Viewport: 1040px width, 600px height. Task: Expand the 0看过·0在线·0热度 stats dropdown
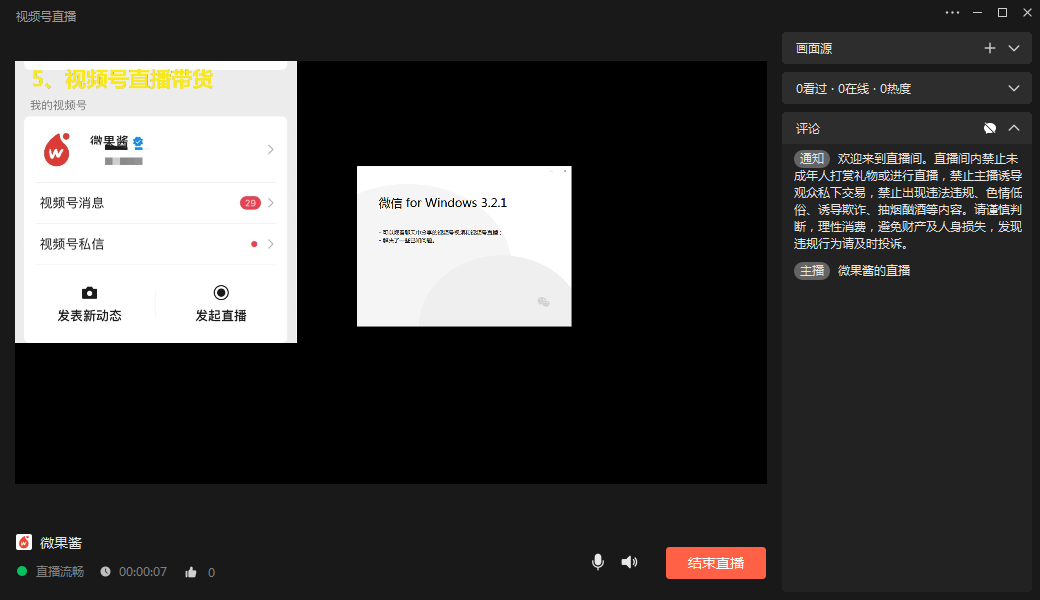[1014, 88]
